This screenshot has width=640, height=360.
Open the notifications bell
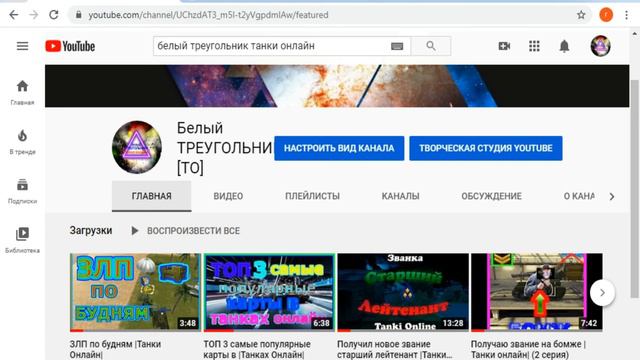(564, 46)
